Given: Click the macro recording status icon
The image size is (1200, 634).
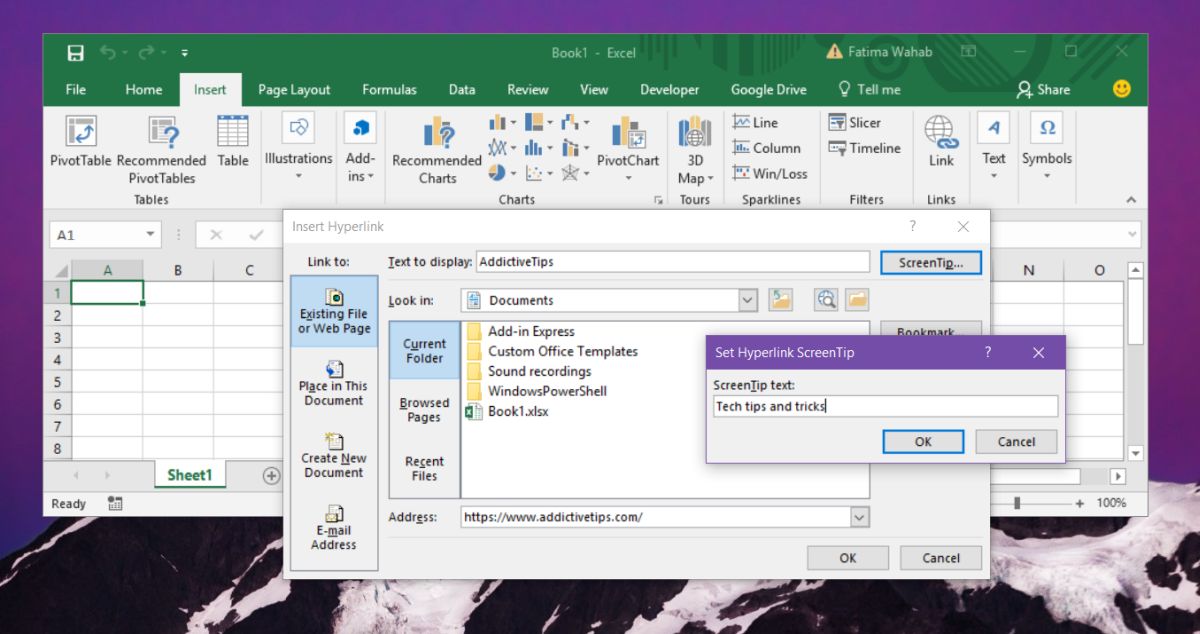Looking at the screenshot, I should [x=115, y=504].
